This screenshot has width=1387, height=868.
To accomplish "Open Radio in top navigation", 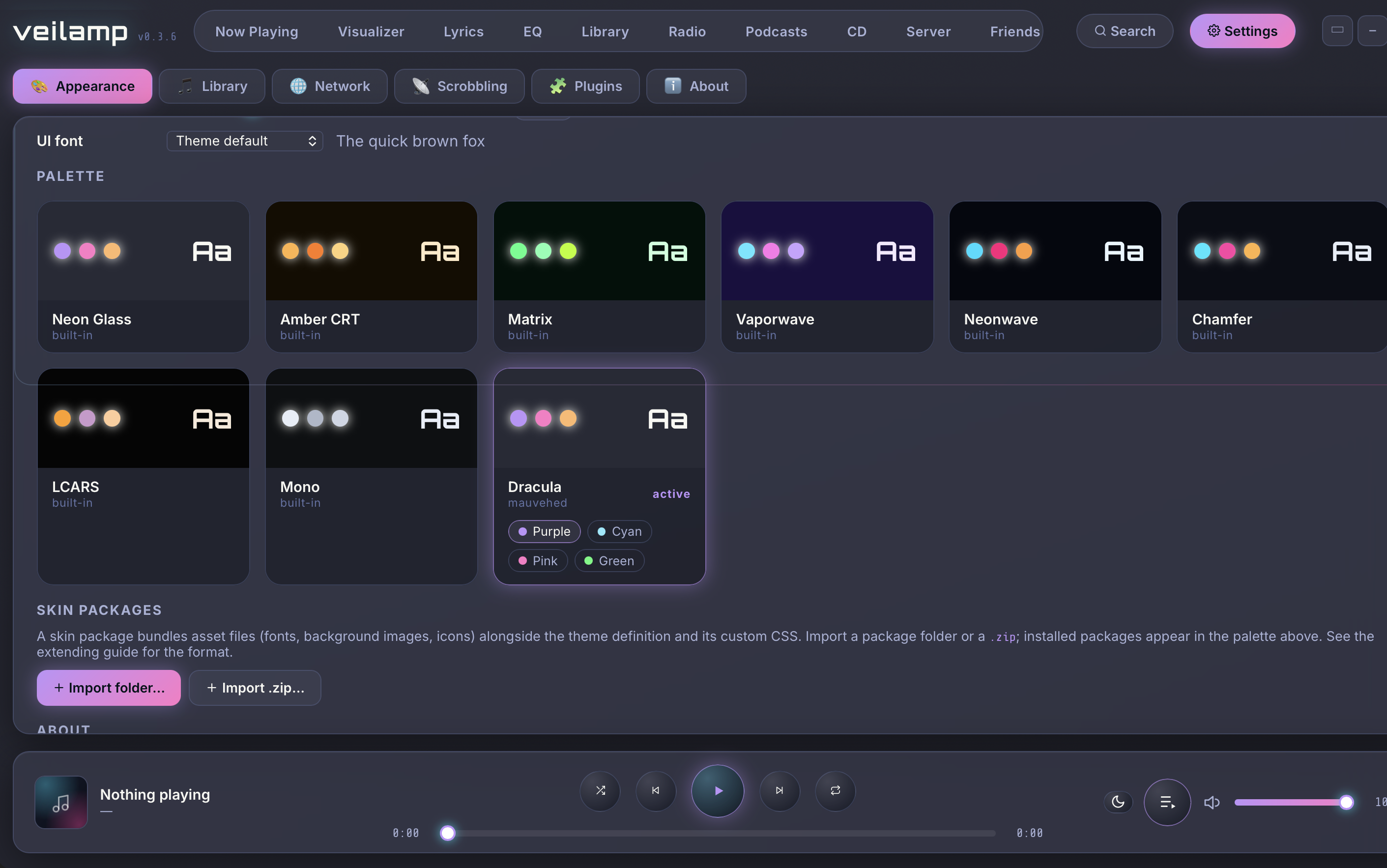I will (x=687, y=31).
